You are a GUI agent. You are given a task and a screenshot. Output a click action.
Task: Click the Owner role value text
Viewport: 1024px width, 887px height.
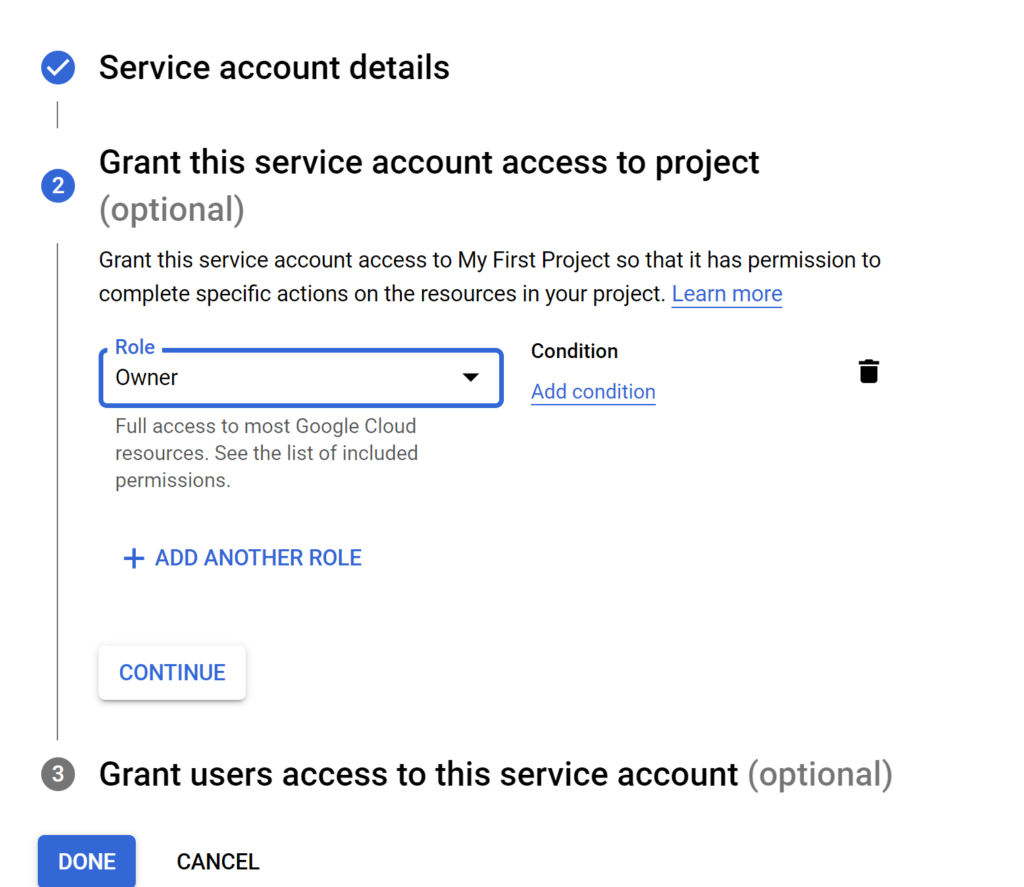pyautogui.click(x=146, y=378)
